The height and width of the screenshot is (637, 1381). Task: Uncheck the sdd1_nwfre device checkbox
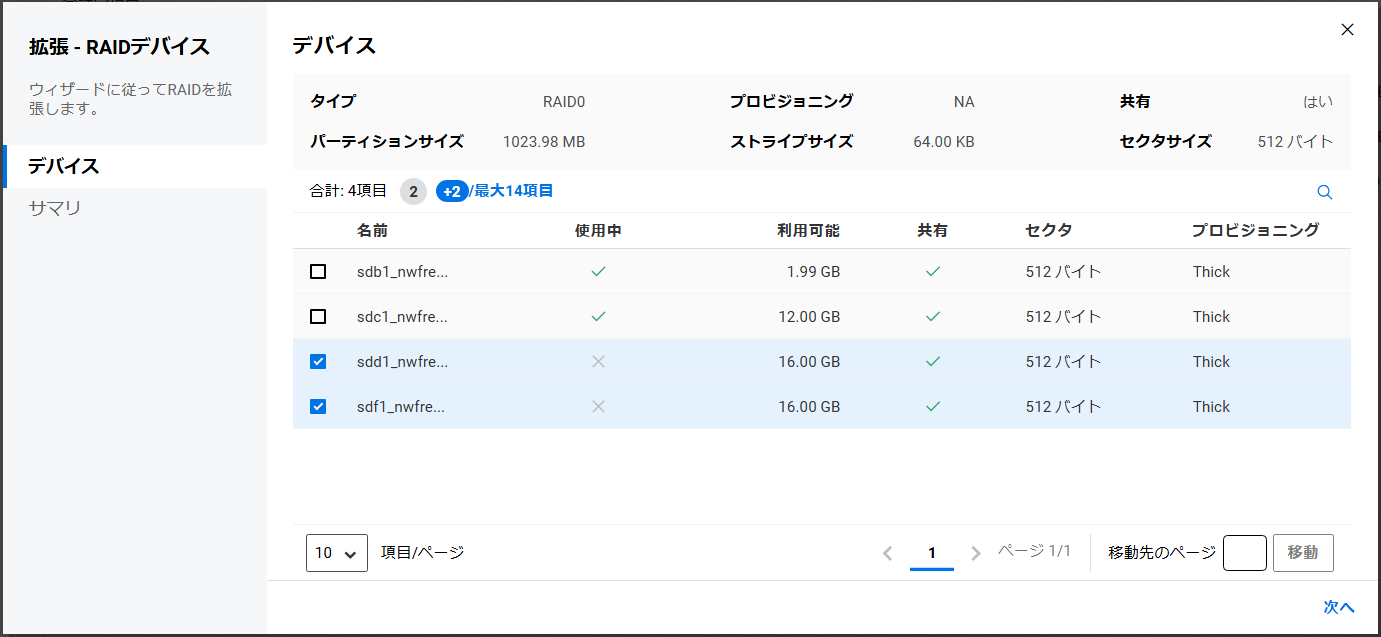click(318, 361)
